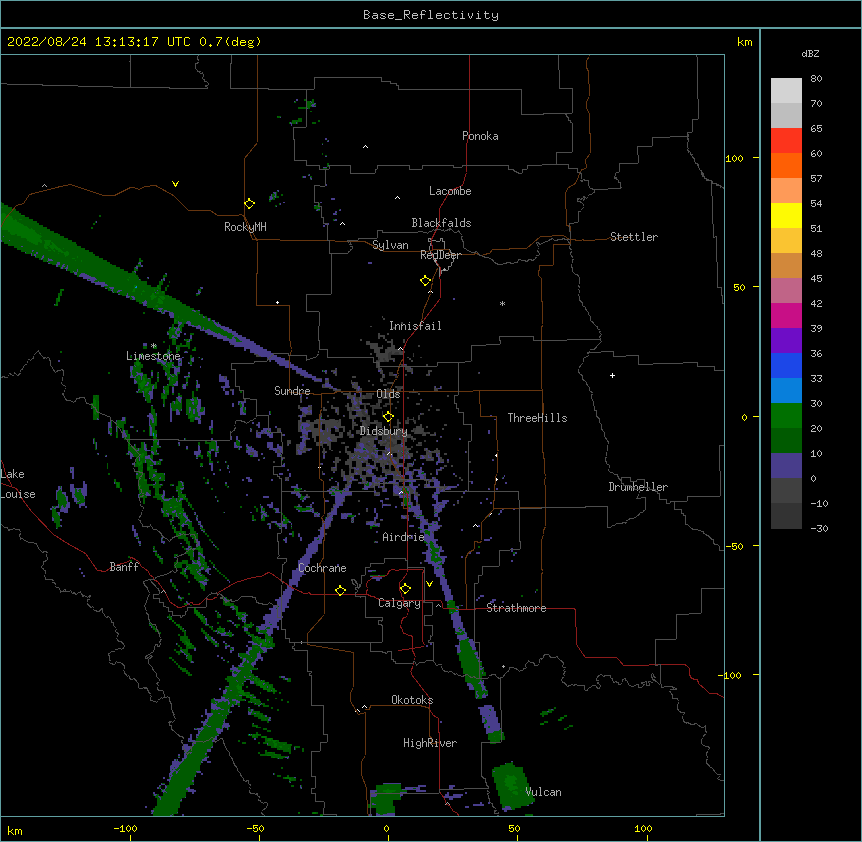Image resolution: width=862 pixels, height=842 pixels.
Task: Click the Strathmore label
Action: [x=516, y=608]
